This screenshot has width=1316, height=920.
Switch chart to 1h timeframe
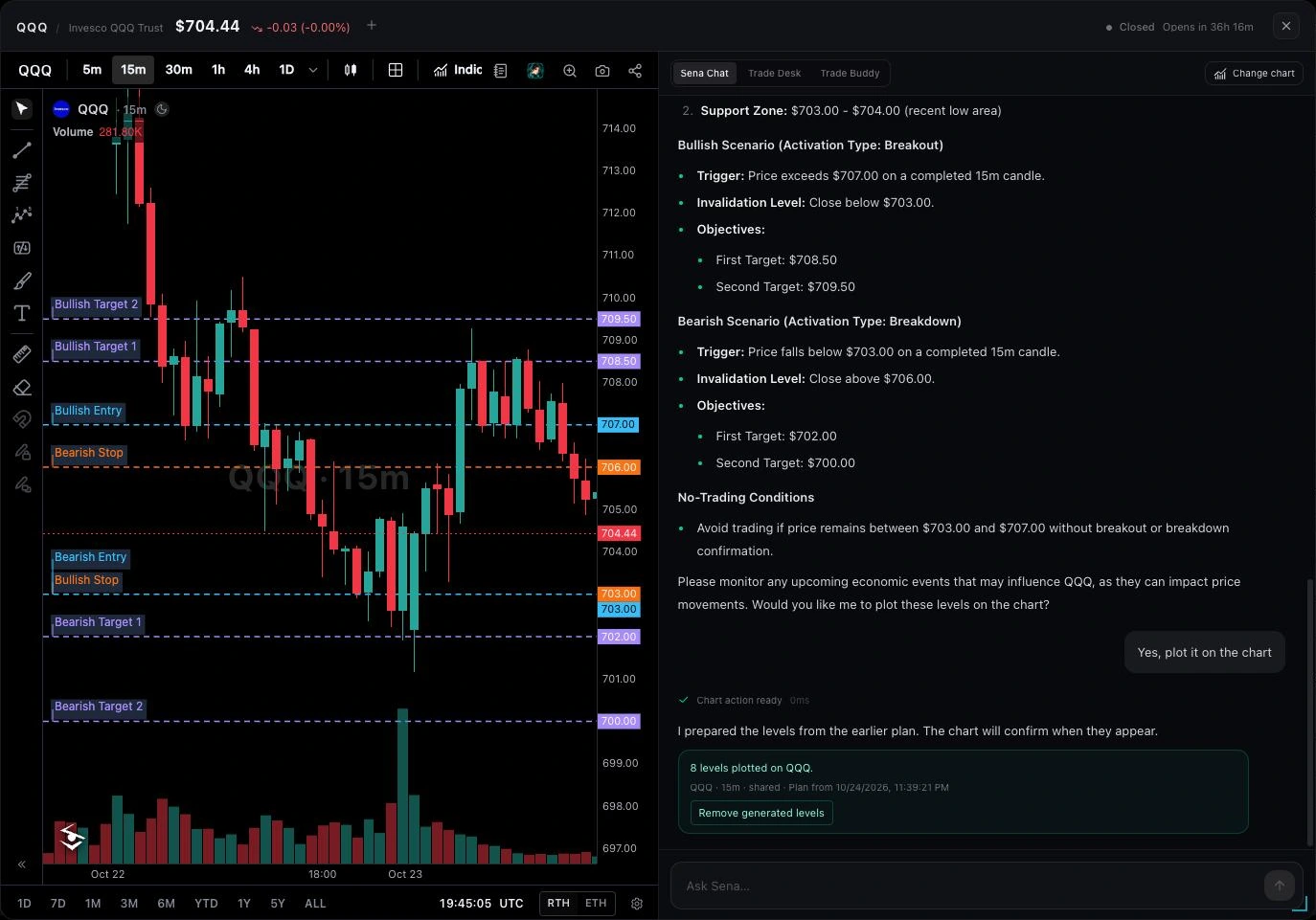218,70
